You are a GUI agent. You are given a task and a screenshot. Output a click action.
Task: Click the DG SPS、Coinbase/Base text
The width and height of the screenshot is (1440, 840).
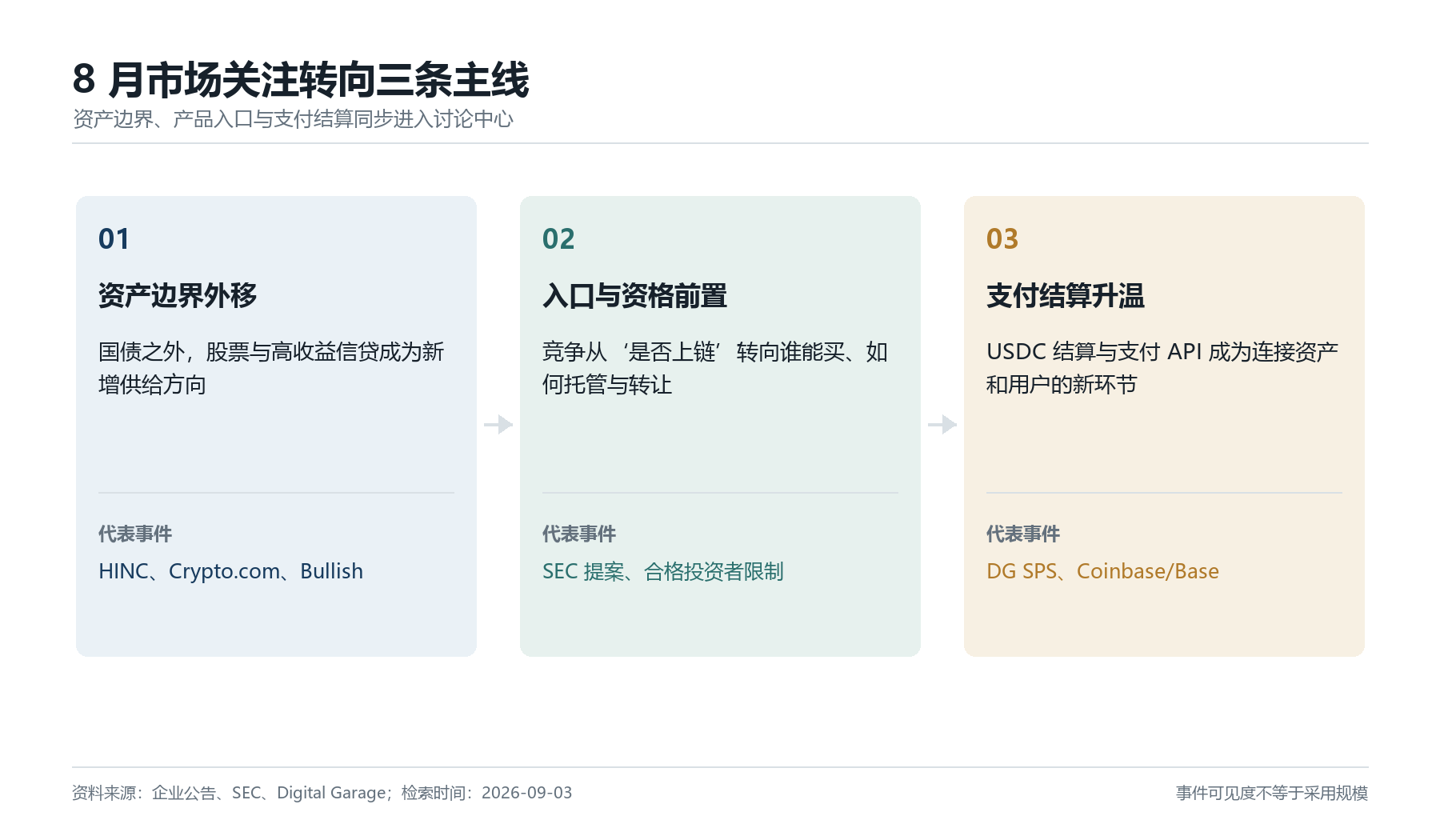click(x=1102, y=571)
